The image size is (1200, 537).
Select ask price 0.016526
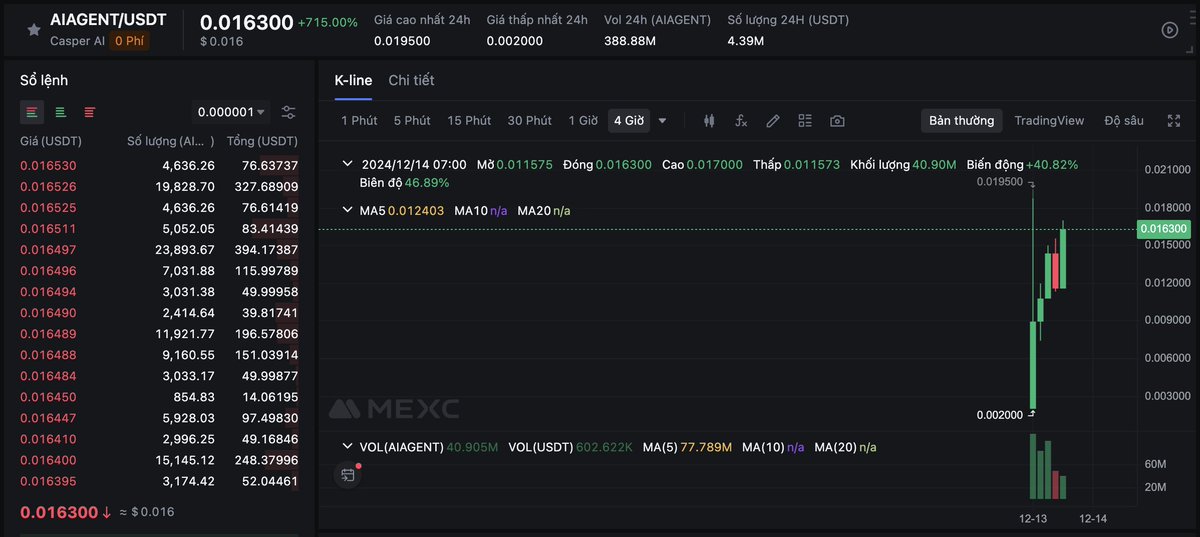click(48, 187)
